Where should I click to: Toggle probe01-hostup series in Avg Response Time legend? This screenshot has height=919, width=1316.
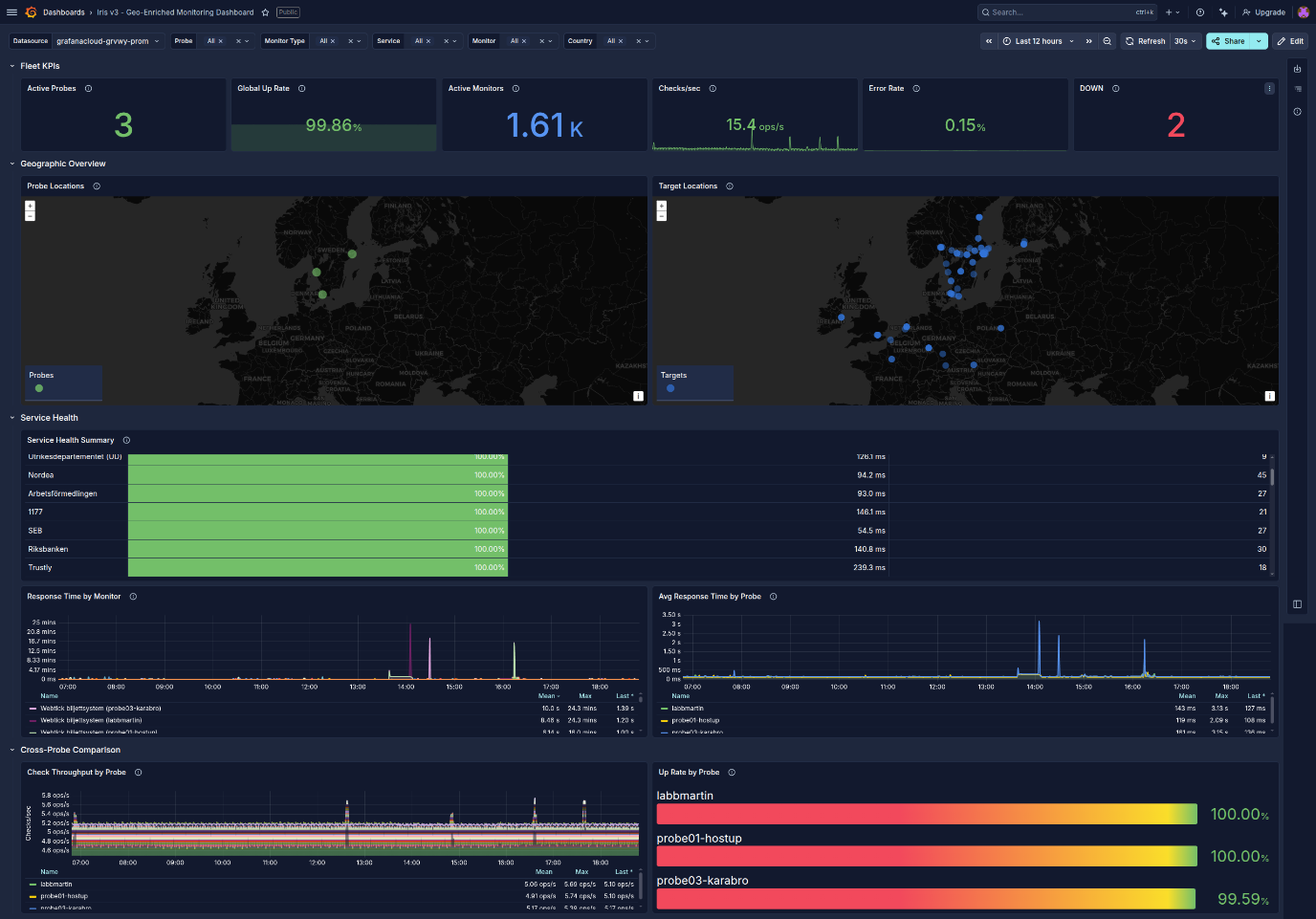pyautogui.click(x=695, y=720)
